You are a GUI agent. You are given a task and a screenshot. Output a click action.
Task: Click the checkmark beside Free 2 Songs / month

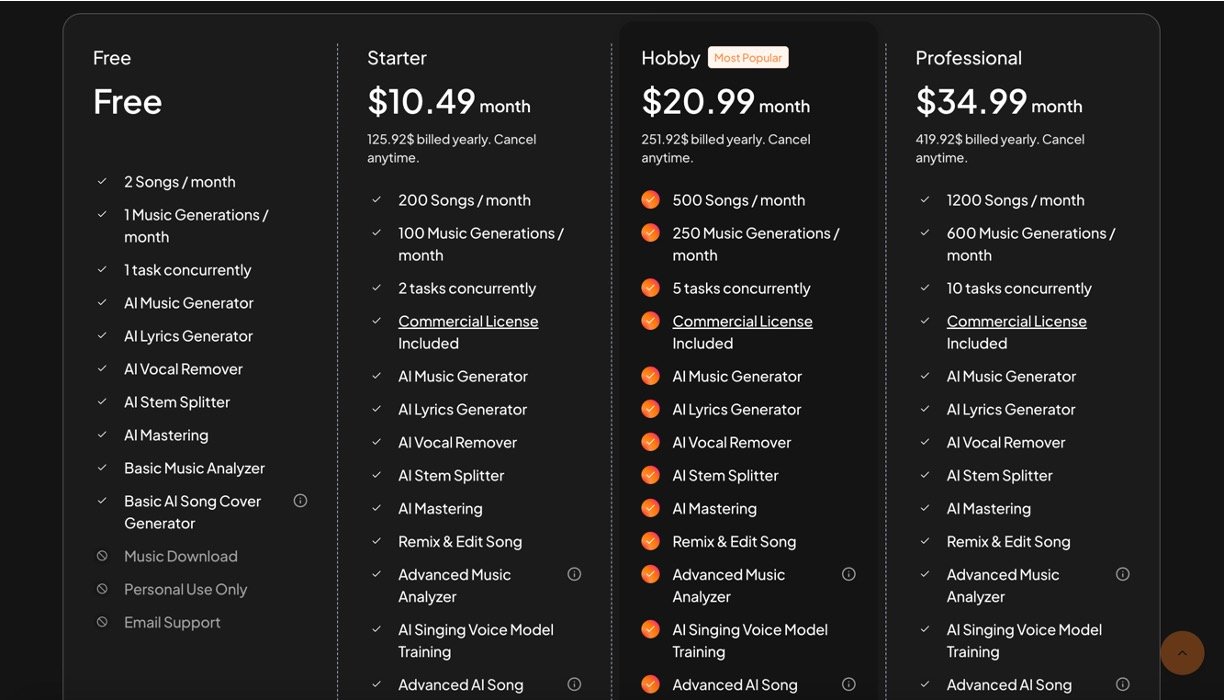pyautogui.click(x=102, y=182)
